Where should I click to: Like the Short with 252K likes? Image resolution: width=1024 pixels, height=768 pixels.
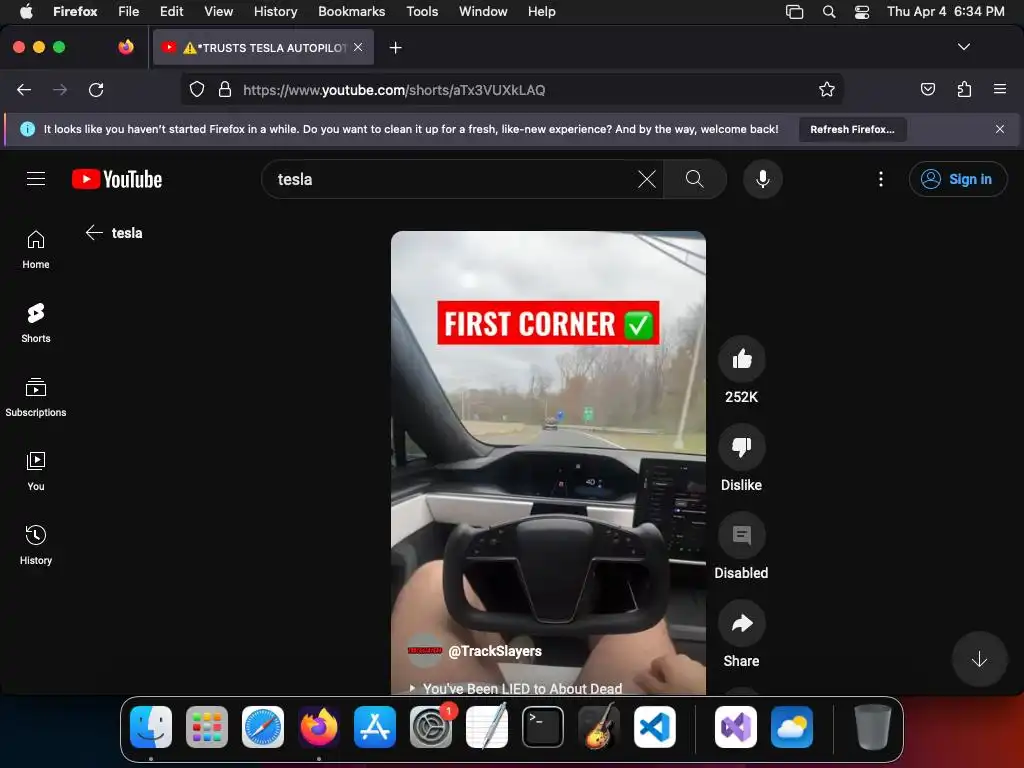[x=741, y=359]
